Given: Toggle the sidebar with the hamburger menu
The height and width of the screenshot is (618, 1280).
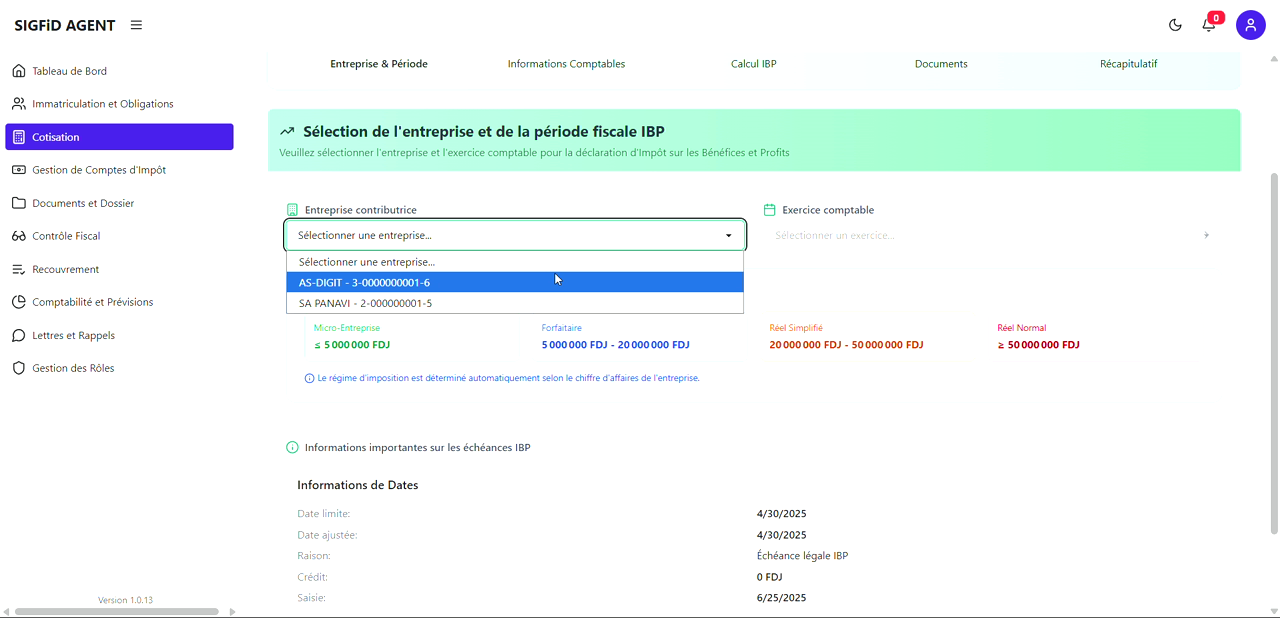Looking at the screenshot, I should tap(136, 24).
